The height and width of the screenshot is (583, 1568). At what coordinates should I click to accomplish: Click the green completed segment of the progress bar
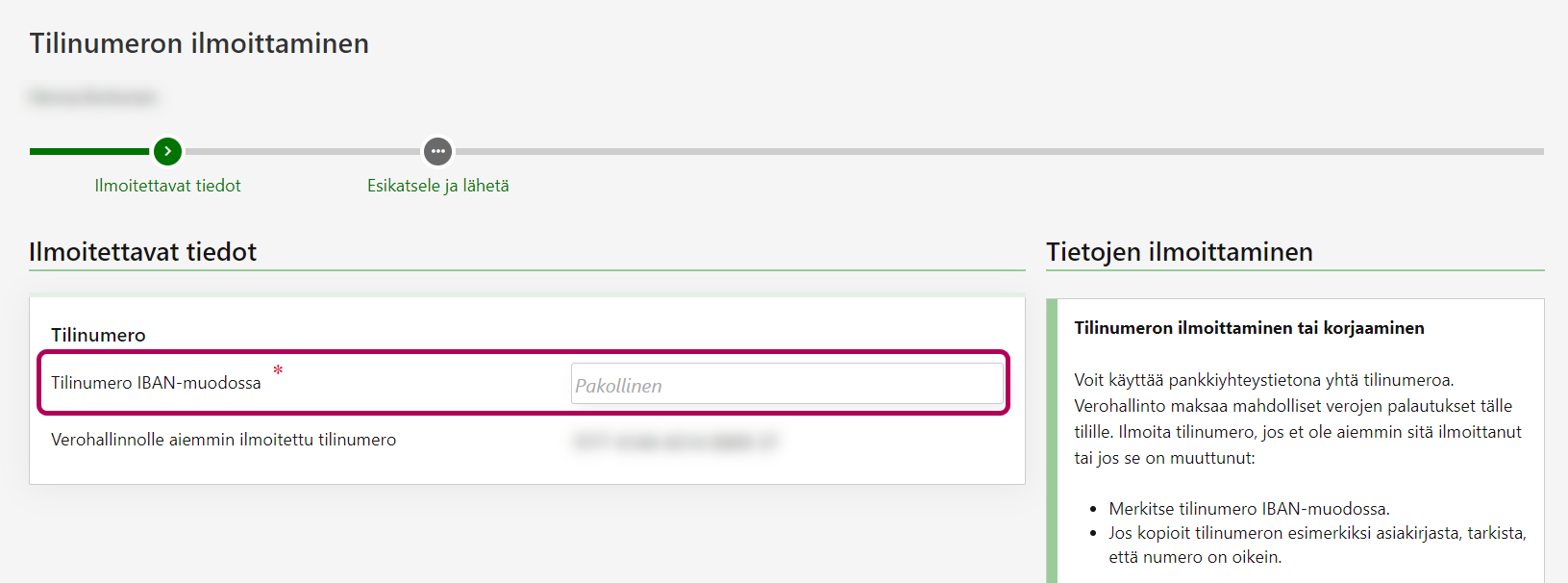[x=89, y=151]
